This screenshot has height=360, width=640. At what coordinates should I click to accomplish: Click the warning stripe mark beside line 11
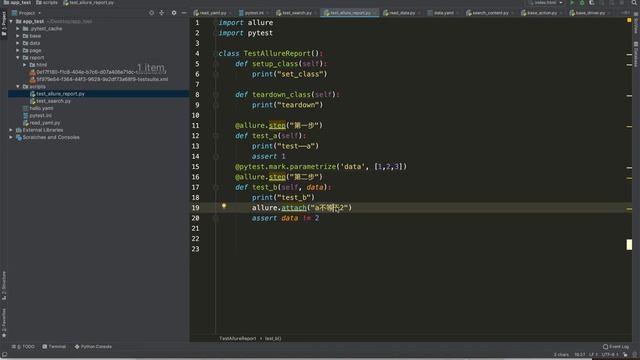629,127
